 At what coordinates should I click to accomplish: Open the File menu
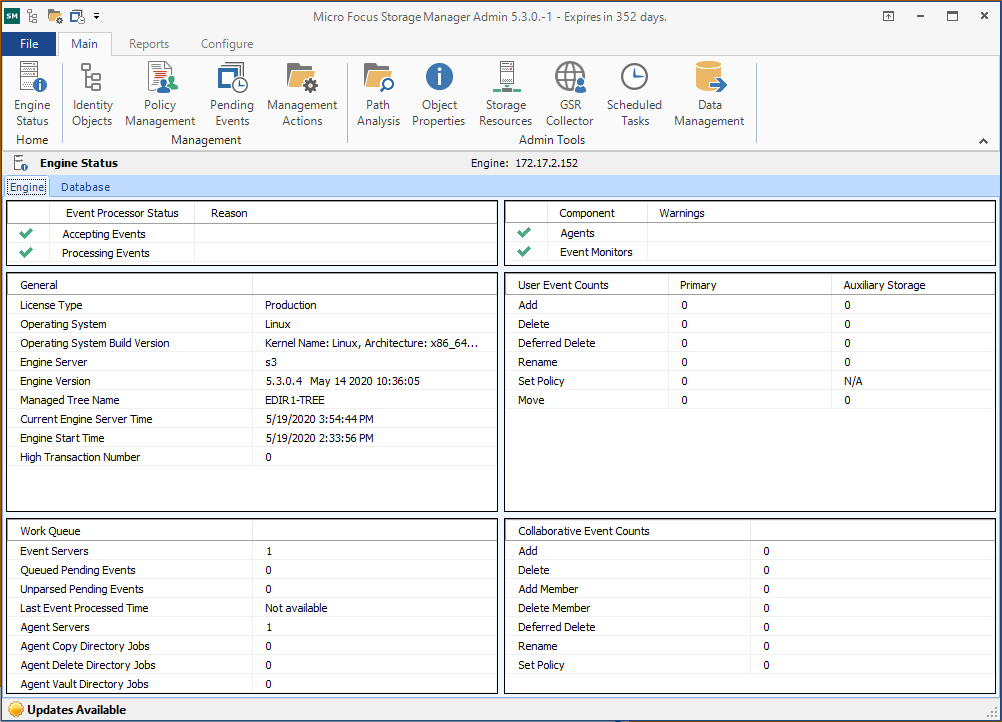coord(29,44)
